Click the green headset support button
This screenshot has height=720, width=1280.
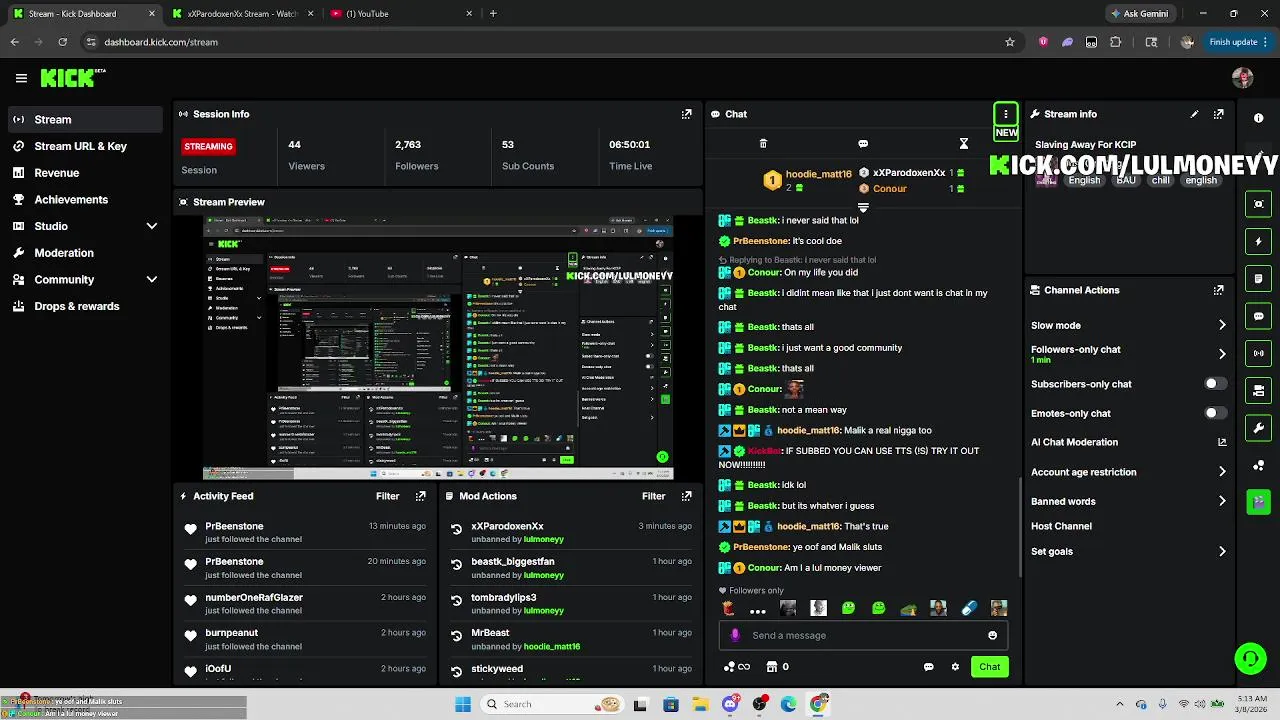(1250, 658)
